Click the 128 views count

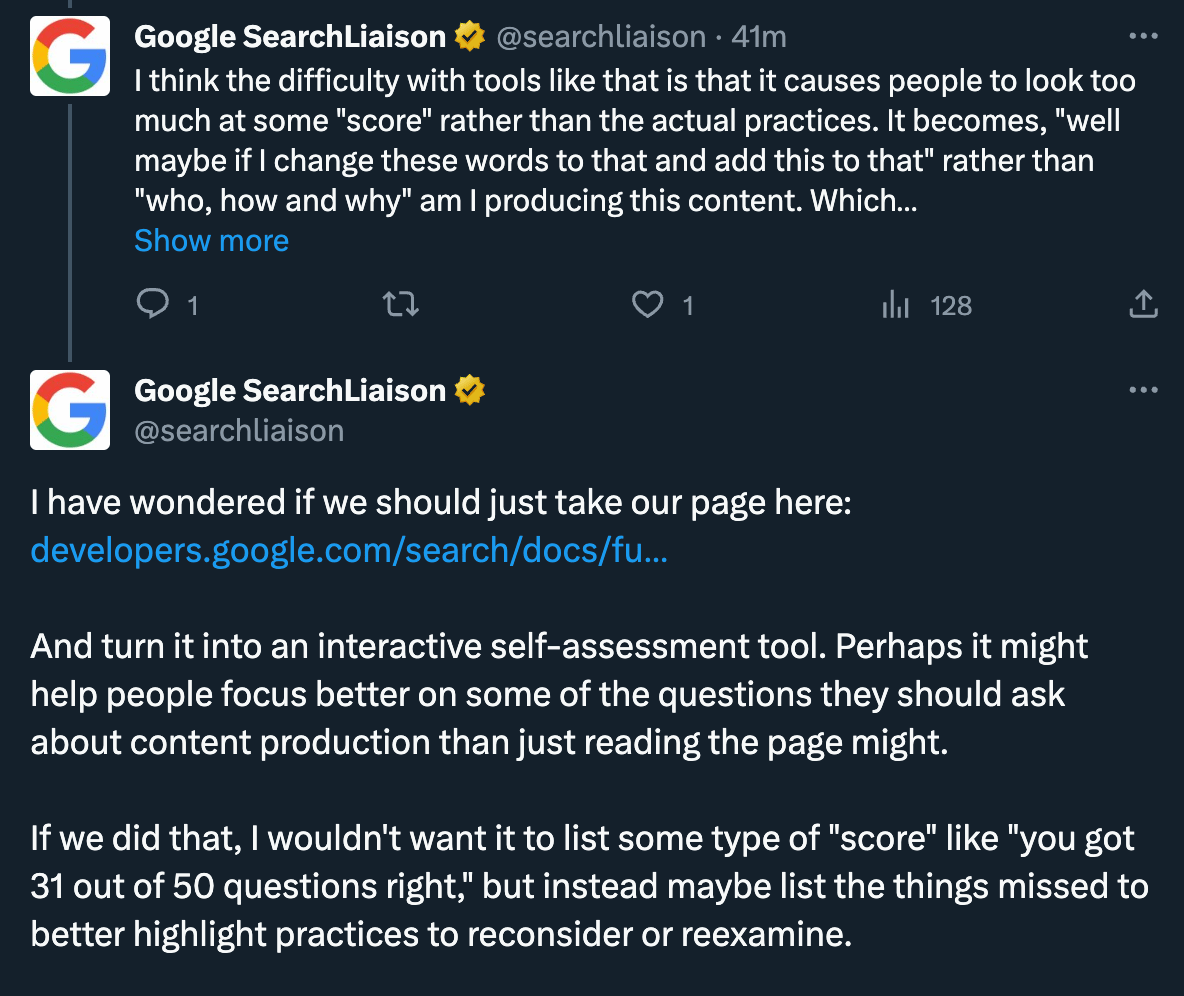(950, 305)
